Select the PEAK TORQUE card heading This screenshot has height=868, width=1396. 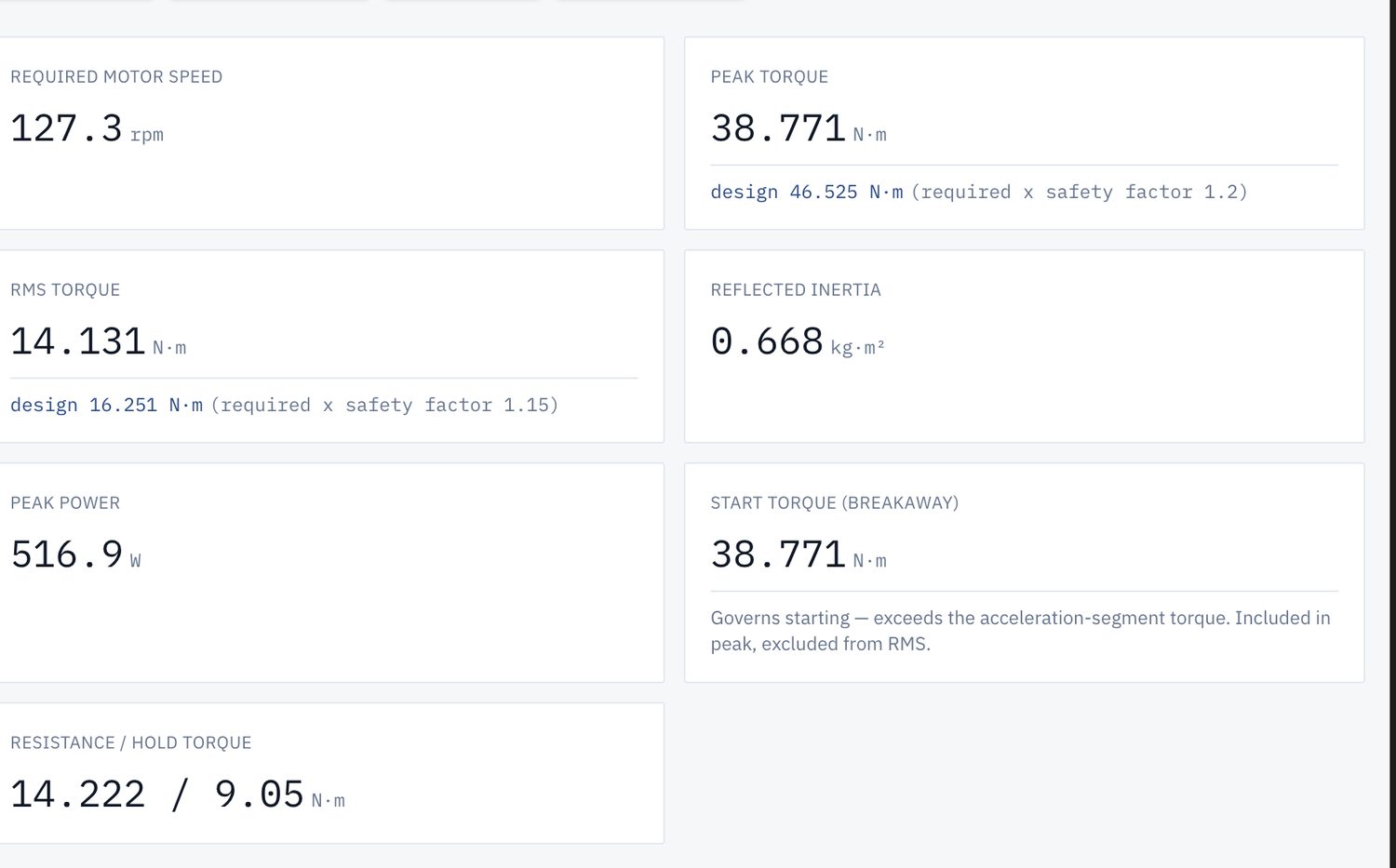(x=769, y=77)
